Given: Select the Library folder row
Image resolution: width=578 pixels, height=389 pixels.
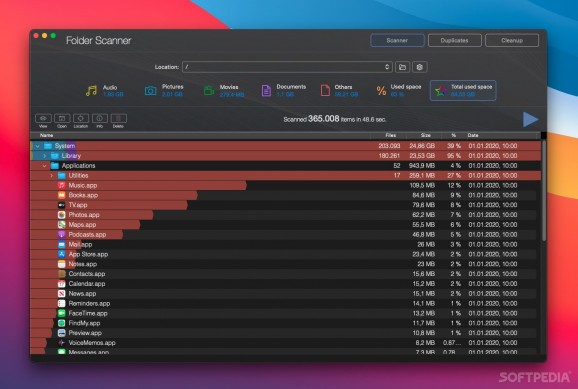Looking at the screenshot, I should 286,156.
